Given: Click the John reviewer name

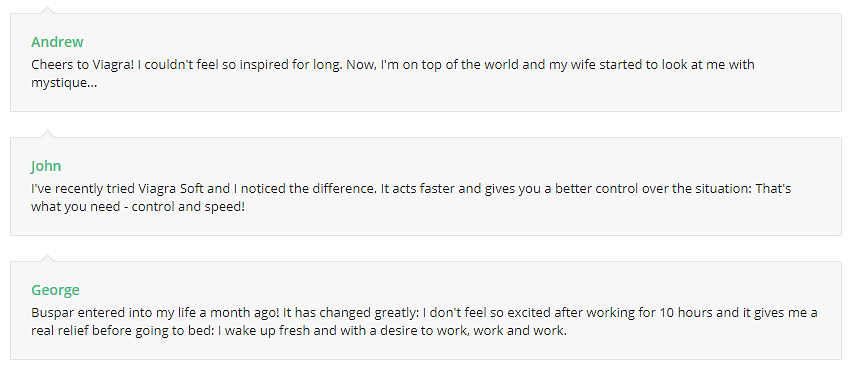Looking at the screenshot, I should coord(46,166).
